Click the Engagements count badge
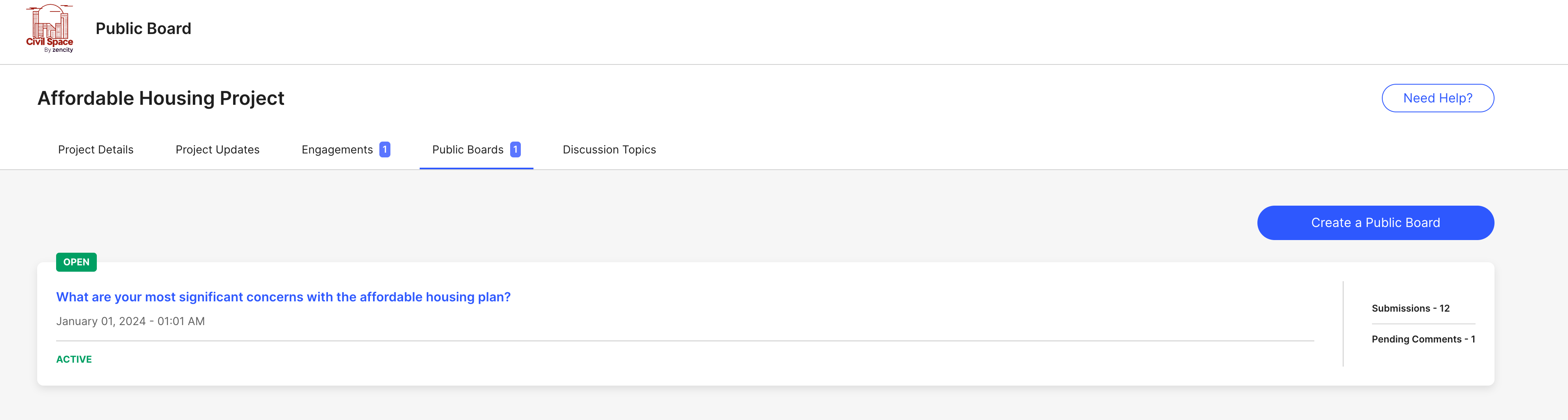The image size is (1568, 420). 385,149
